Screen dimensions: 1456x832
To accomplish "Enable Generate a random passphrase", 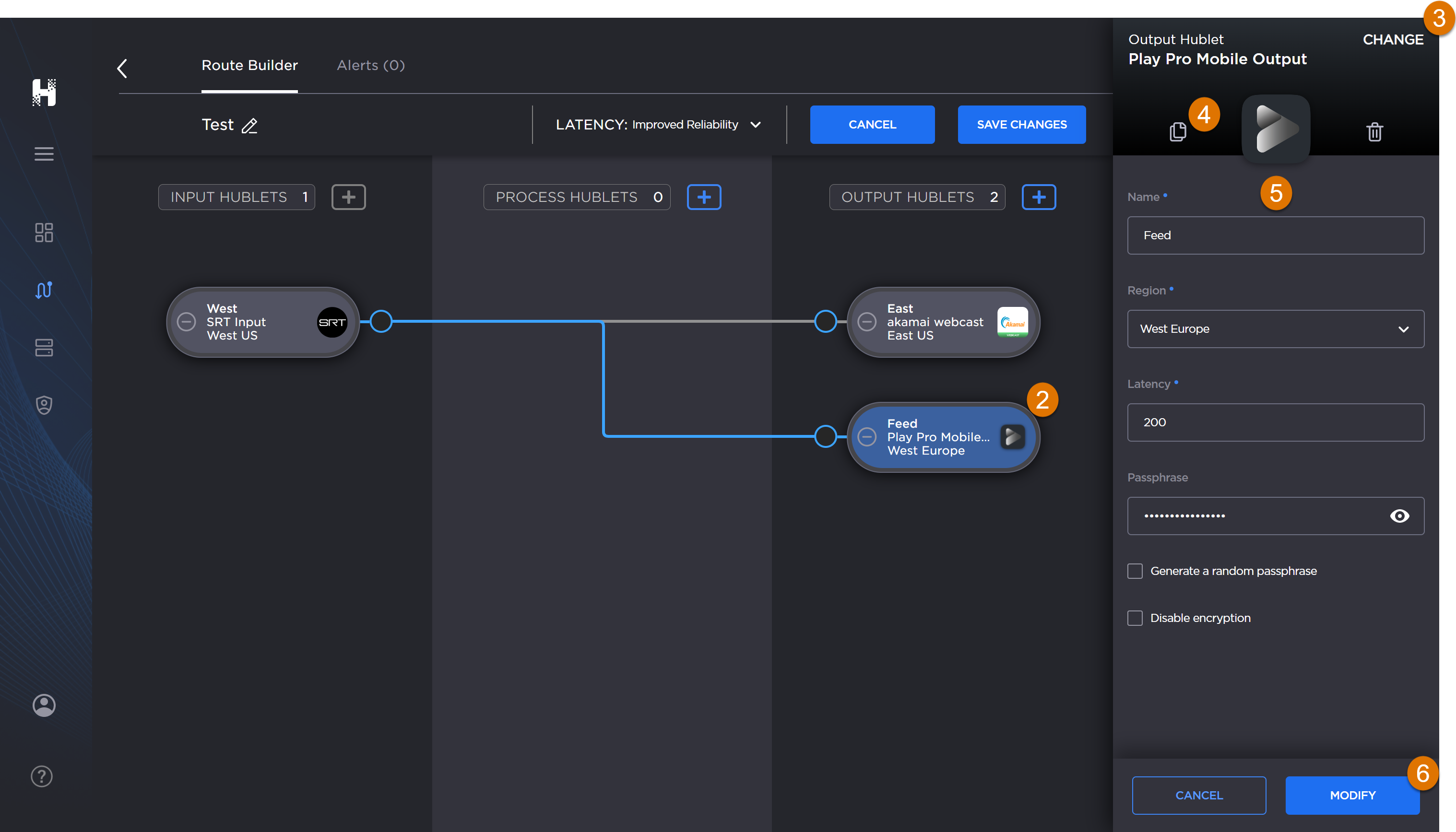I will point(1136,570).
